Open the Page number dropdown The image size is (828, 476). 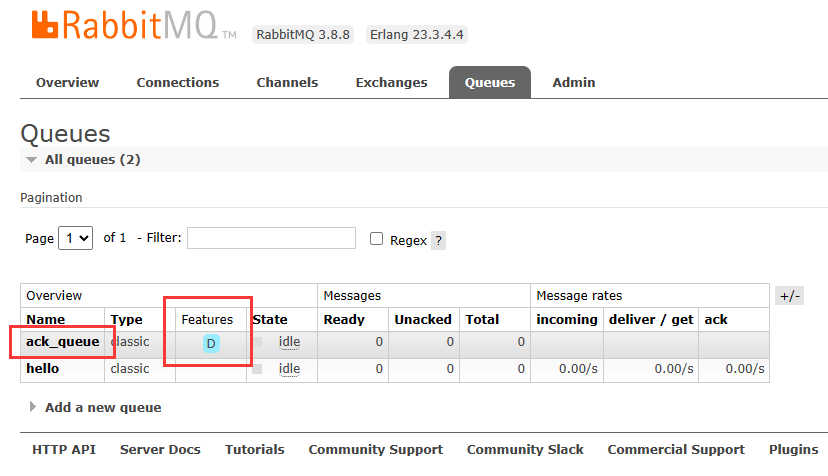click(x=76, y=238)
